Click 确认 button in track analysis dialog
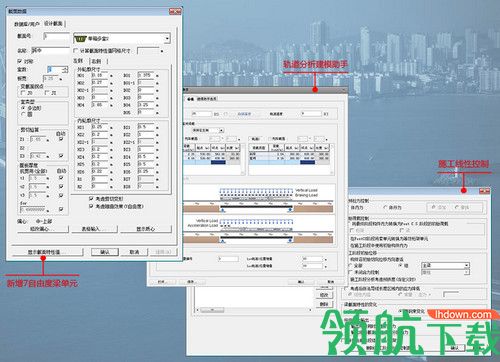The image size is (500, 362). (301, 282)
